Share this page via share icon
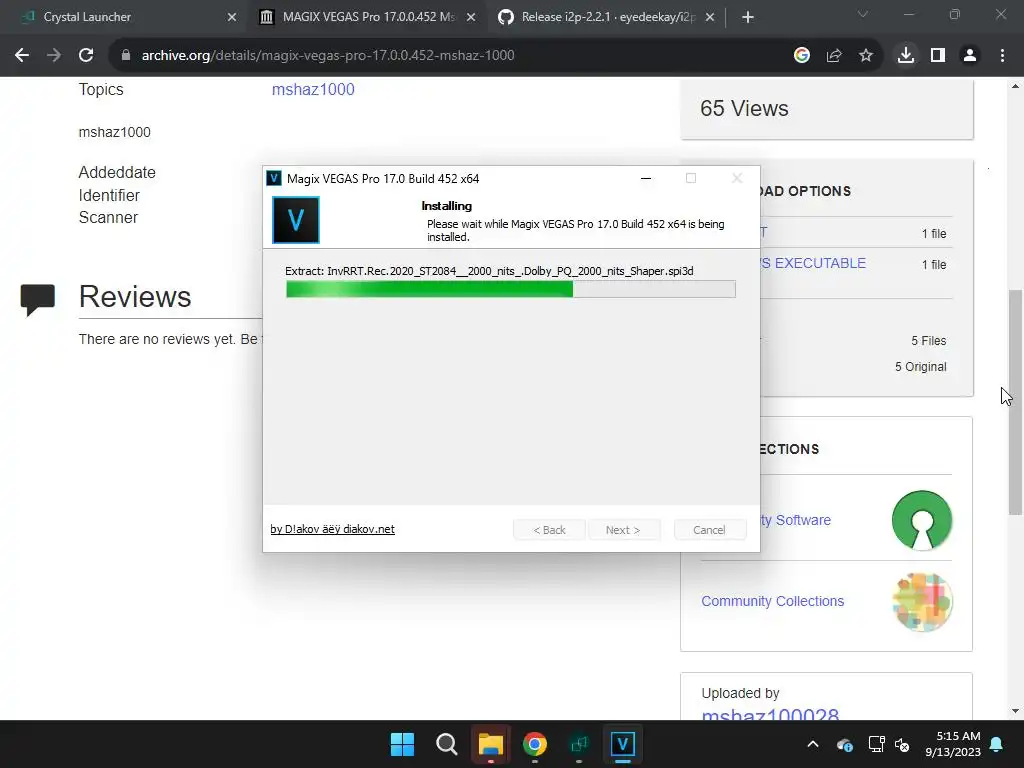 pyautogui.click(x=834, y=56)
